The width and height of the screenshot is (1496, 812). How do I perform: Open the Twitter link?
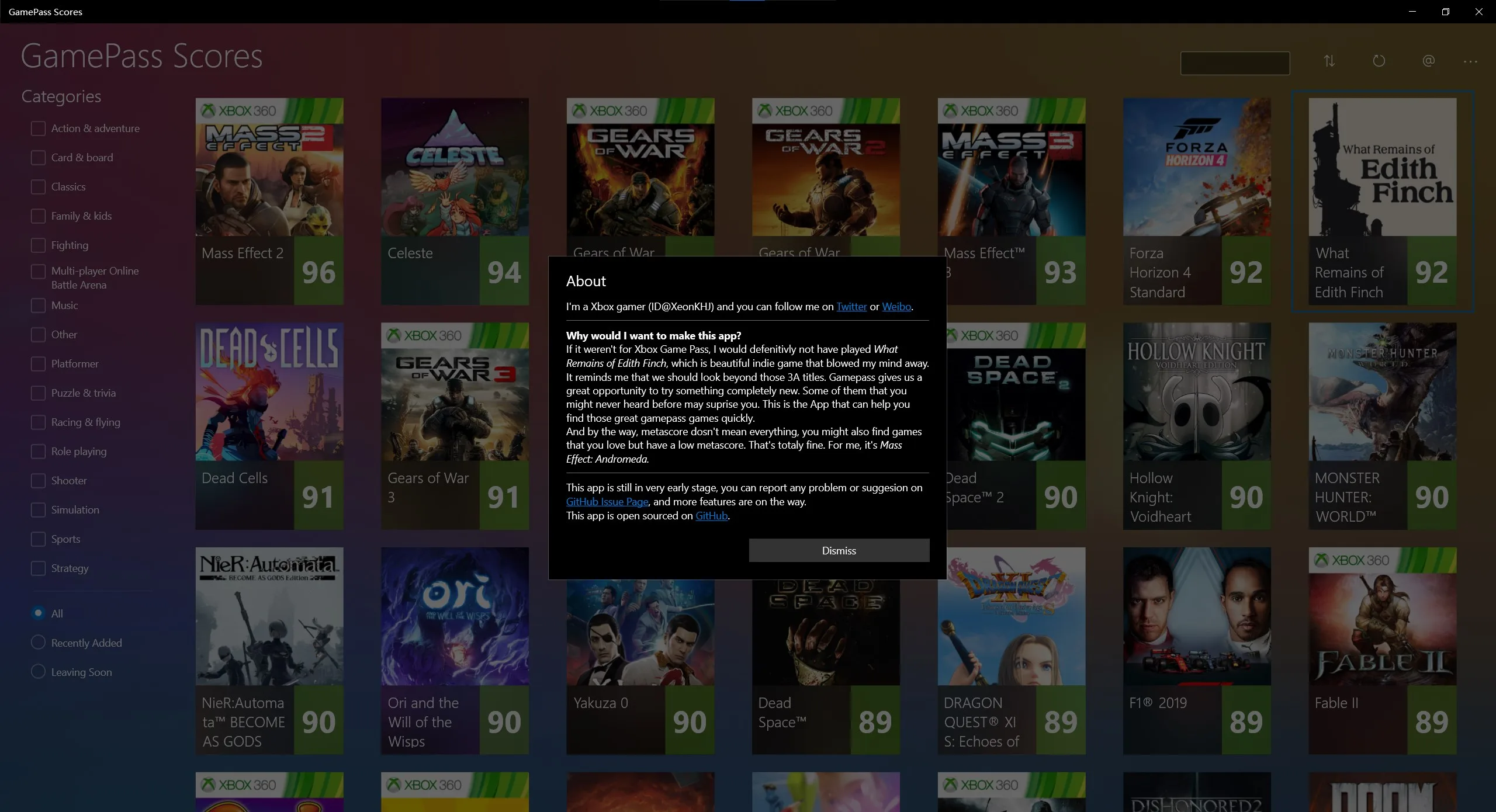coord(851,307)
